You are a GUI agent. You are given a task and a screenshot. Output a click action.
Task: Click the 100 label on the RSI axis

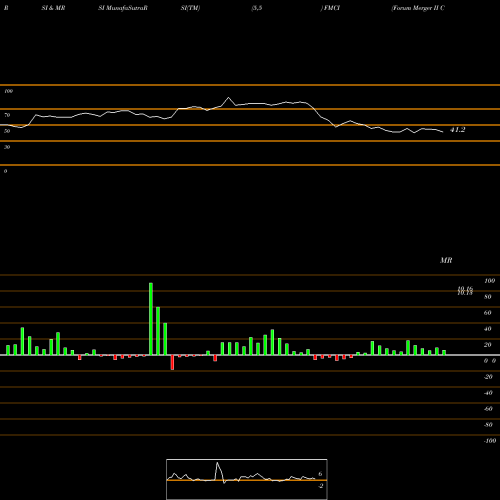tap(9, 91)
